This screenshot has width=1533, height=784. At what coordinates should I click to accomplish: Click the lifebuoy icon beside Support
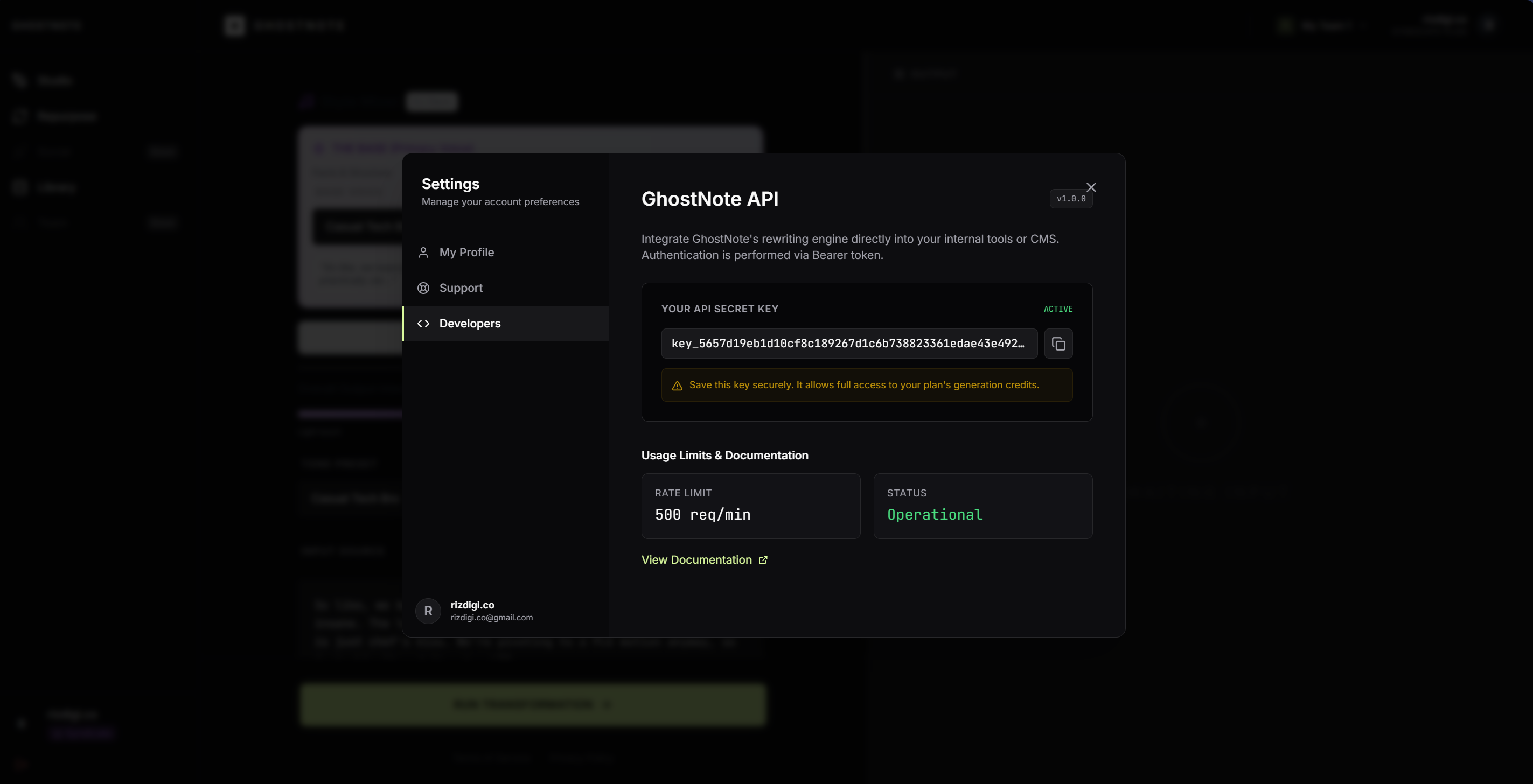click(x=423, y=288)
